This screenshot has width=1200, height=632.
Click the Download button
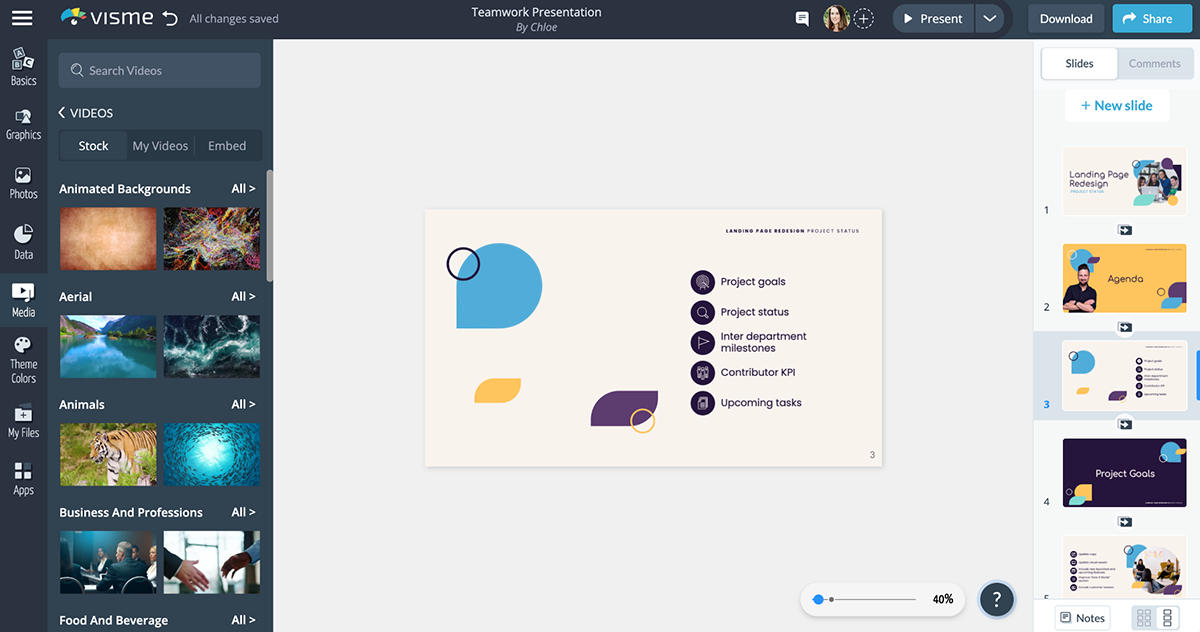[x=1066, y=19]
